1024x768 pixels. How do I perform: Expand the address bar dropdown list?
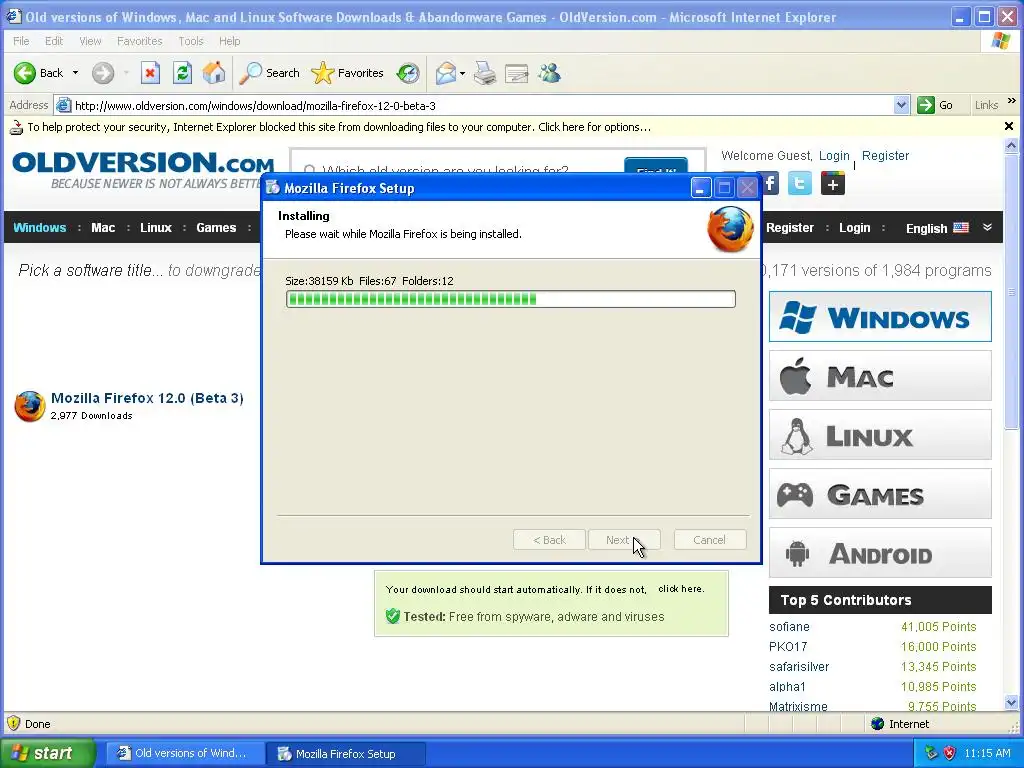coord(901,105)
